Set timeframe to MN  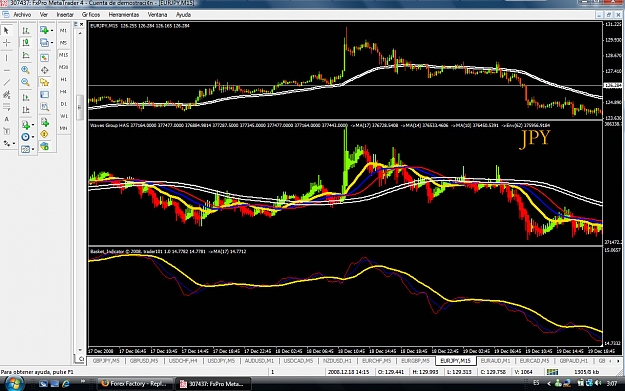click(63, 128)
